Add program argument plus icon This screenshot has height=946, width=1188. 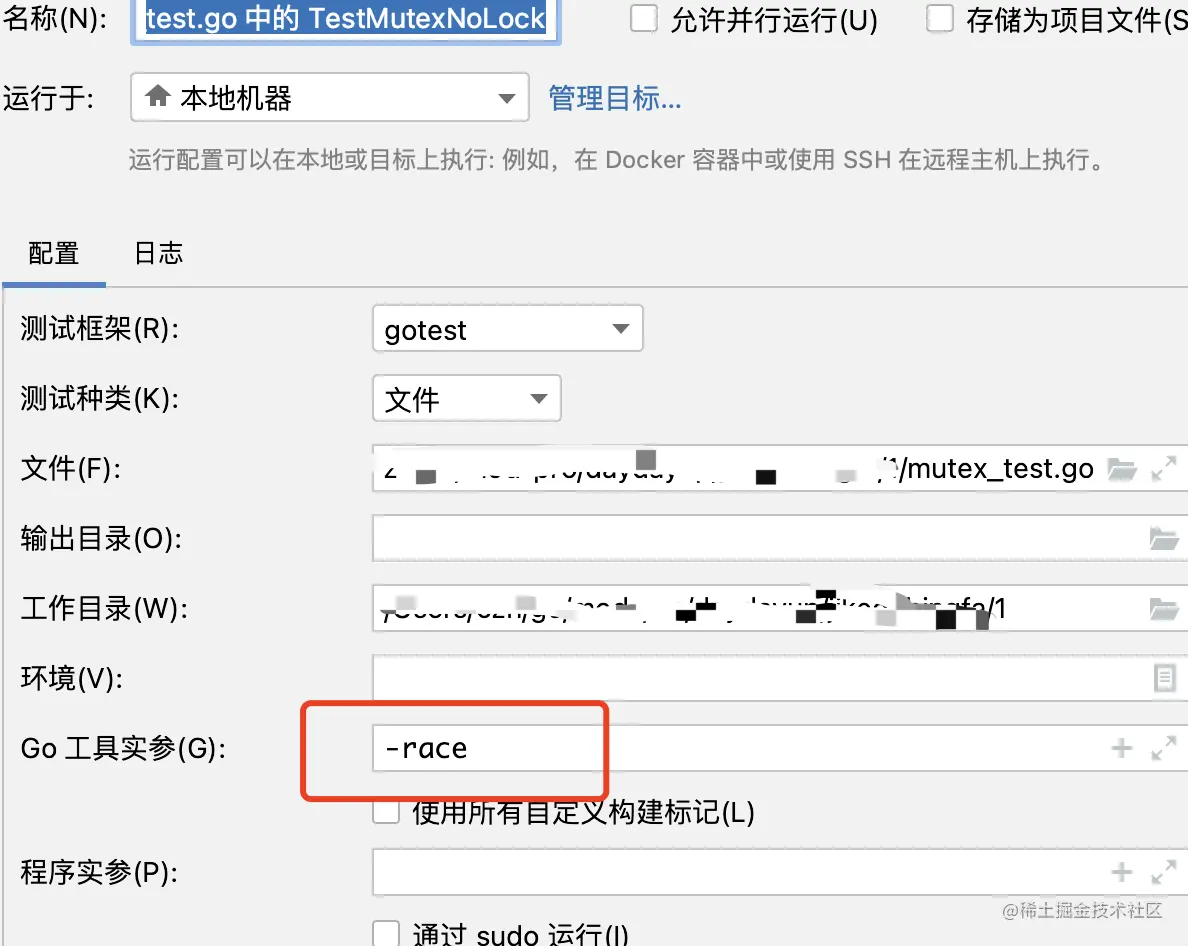[1121, 872]
